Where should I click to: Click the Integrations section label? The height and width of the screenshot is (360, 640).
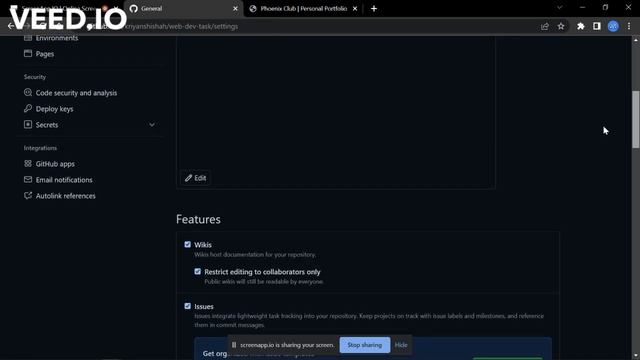tap(40, 148)
